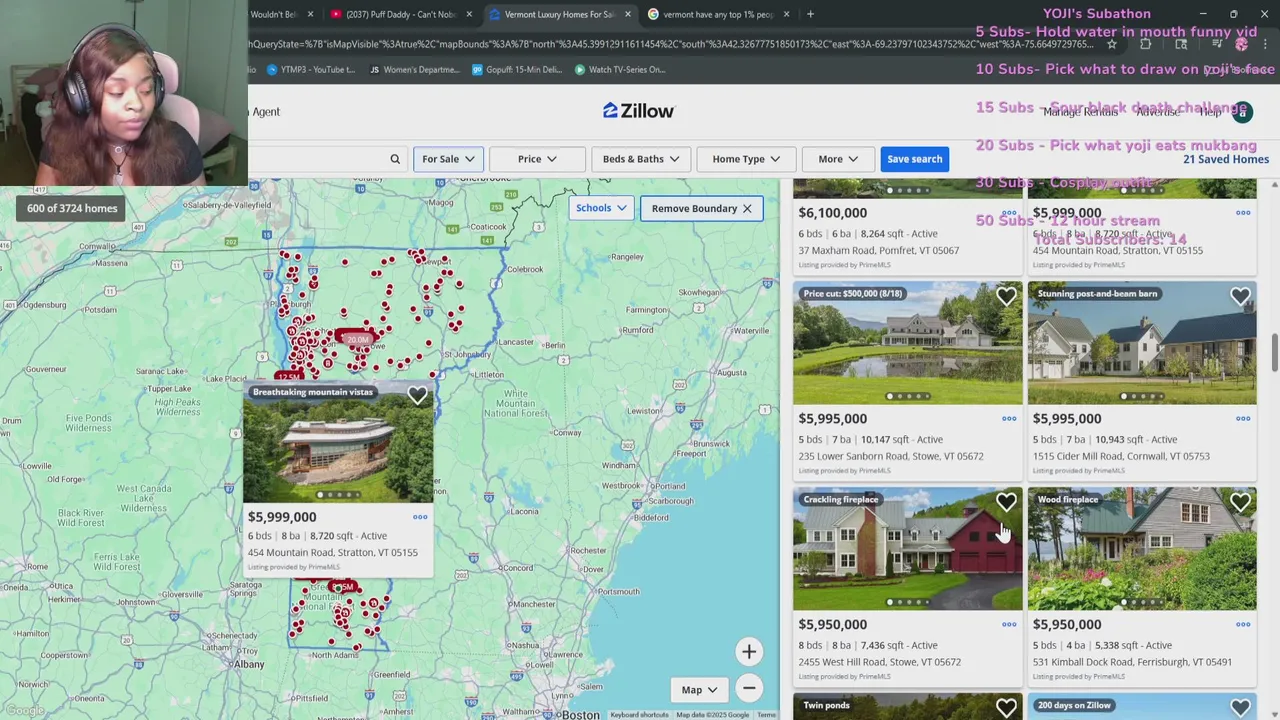Open the Home Type filter
Image resolution: width=1280 pixels, height=720 pixels.
tap(746, 159)
